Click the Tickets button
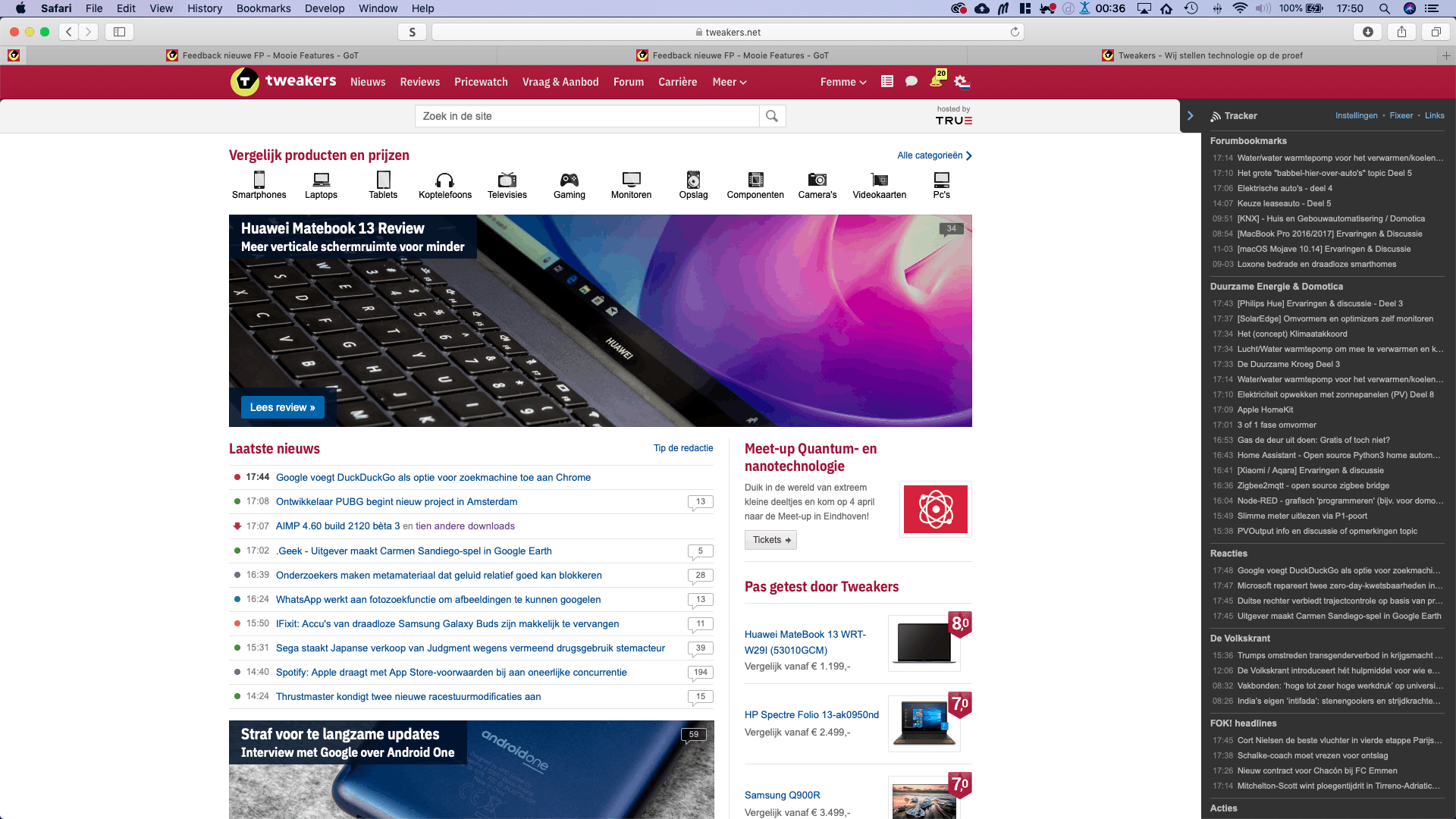The height and width of the screenshot is (819, 1456). (x=771, y=540)
